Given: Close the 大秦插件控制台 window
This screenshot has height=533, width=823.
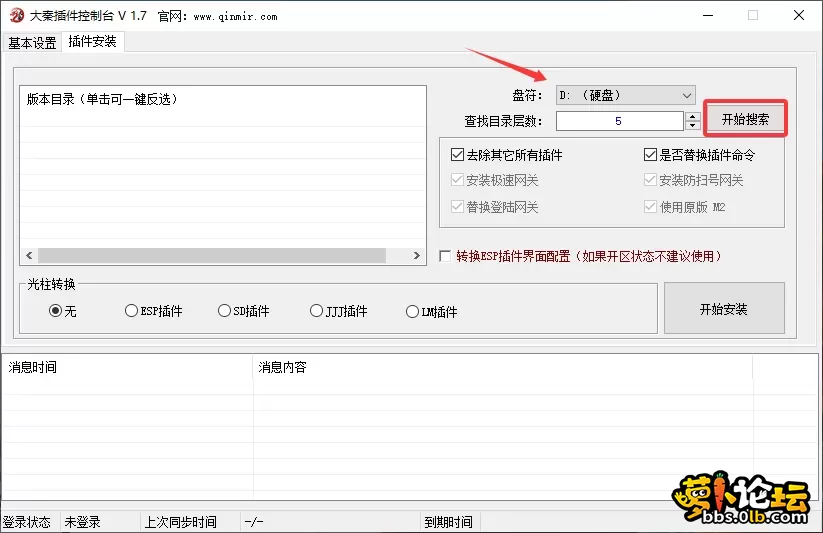Looking at the screenshot, I should click(x=799, y=15).
